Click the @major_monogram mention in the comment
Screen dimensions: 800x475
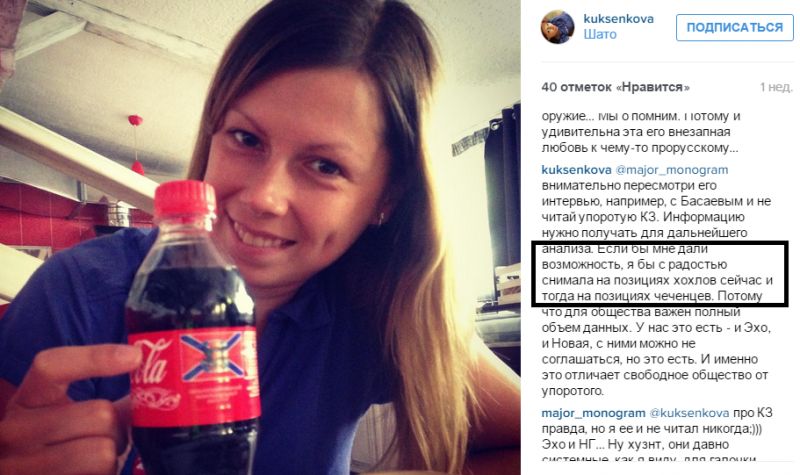671,170
